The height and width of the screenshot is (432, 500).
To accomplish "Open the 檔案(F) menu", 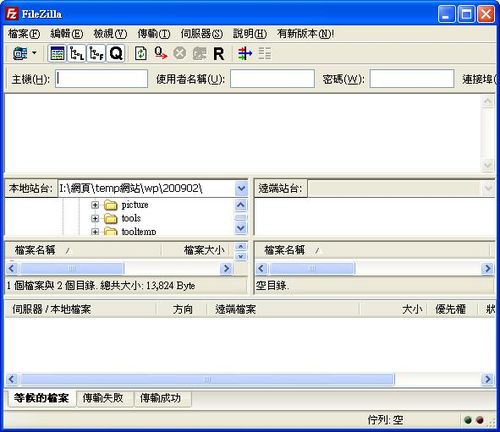I will click(x=24, y=34).
